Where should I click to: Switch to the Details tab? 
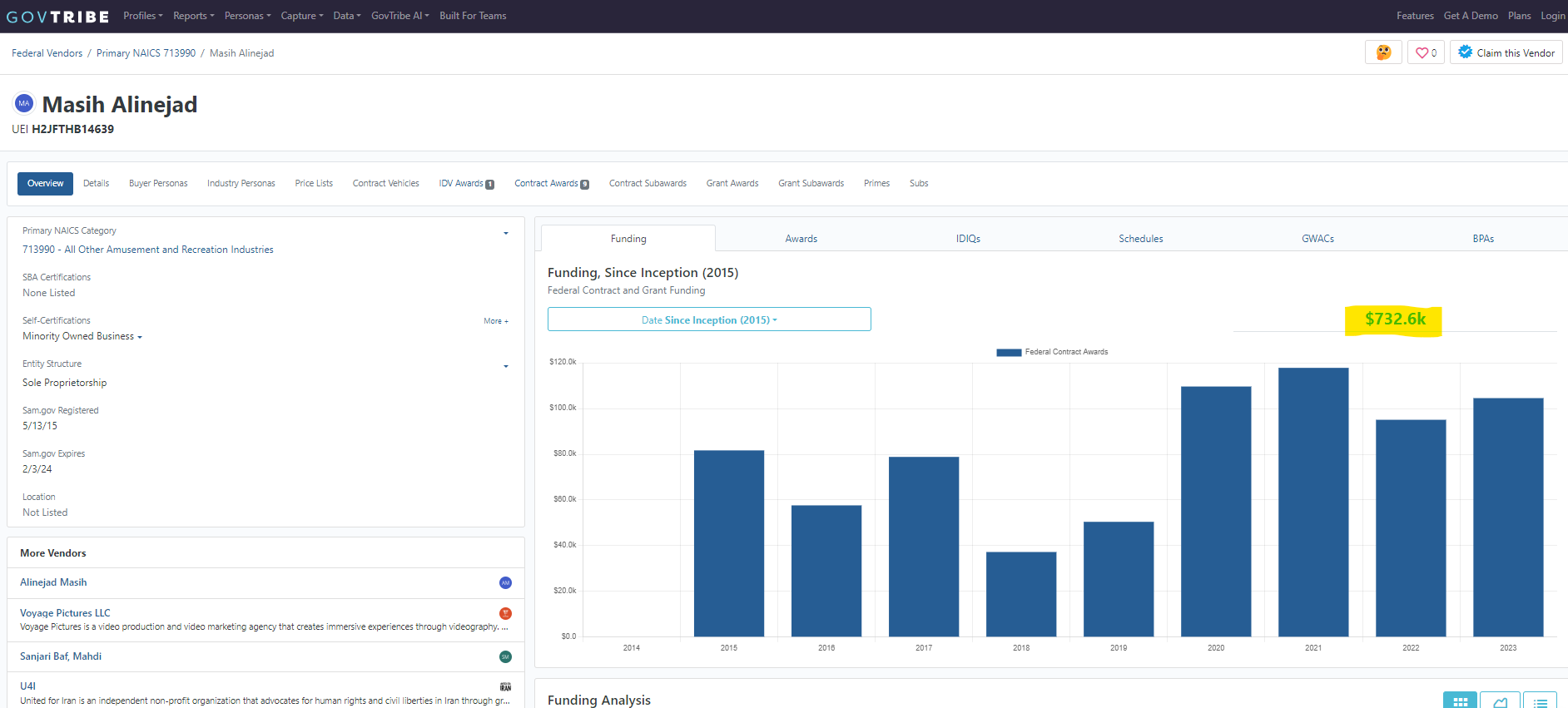[x=96, y=184]
